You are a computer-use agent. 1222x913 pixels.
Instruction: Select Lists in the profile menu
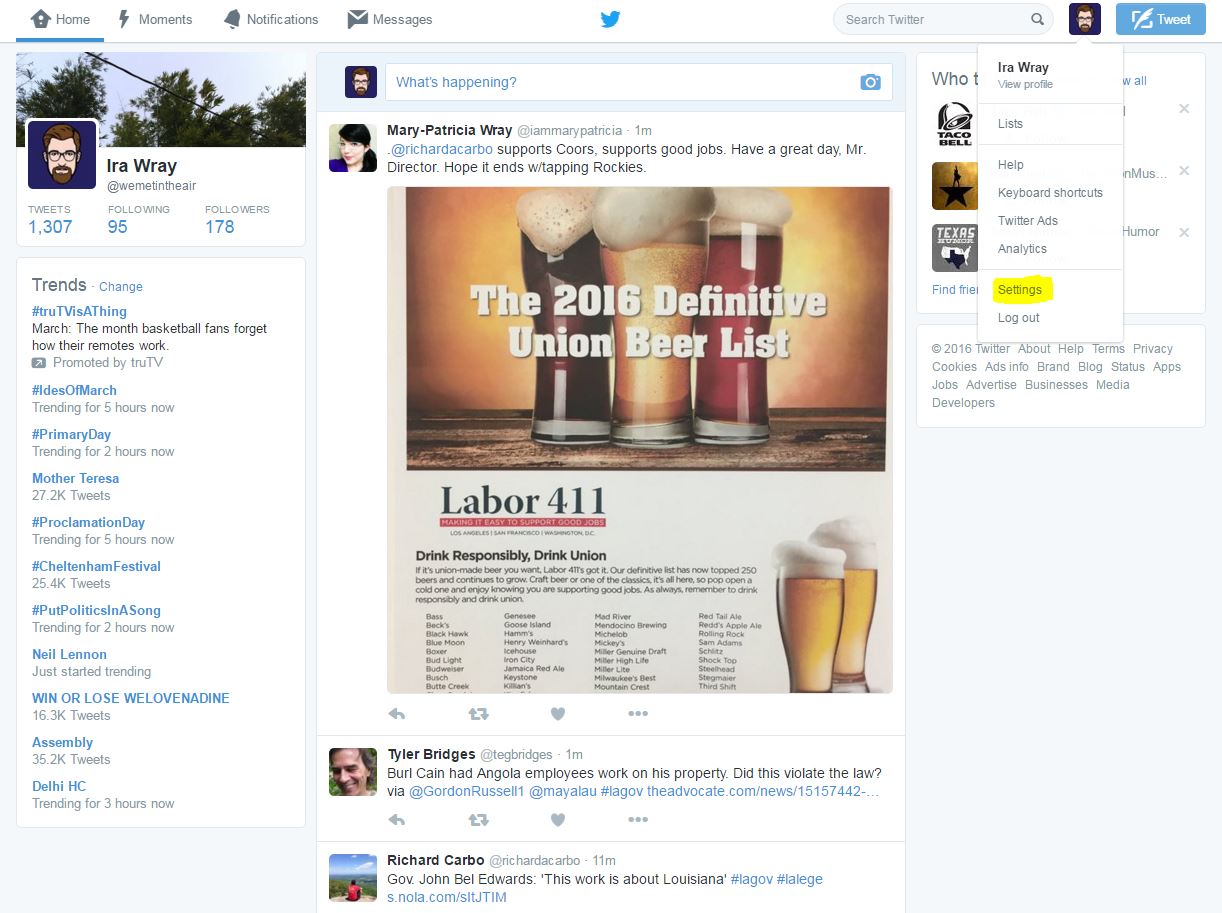point(1010,124)
